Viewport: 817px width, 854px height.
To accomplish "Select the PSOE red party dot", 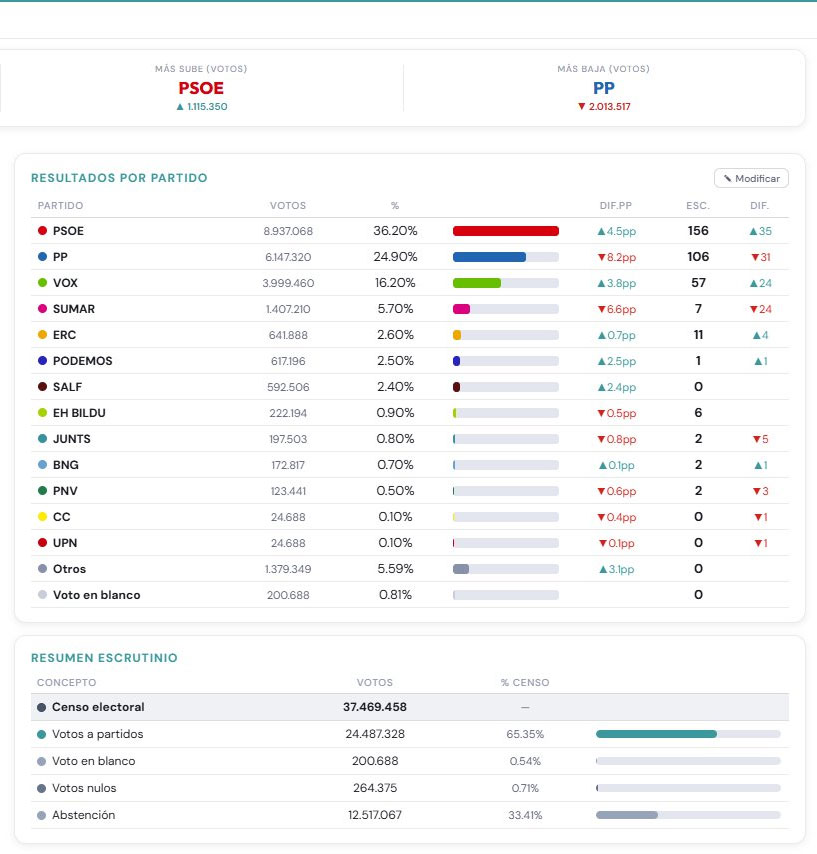I will pos(42,230).
